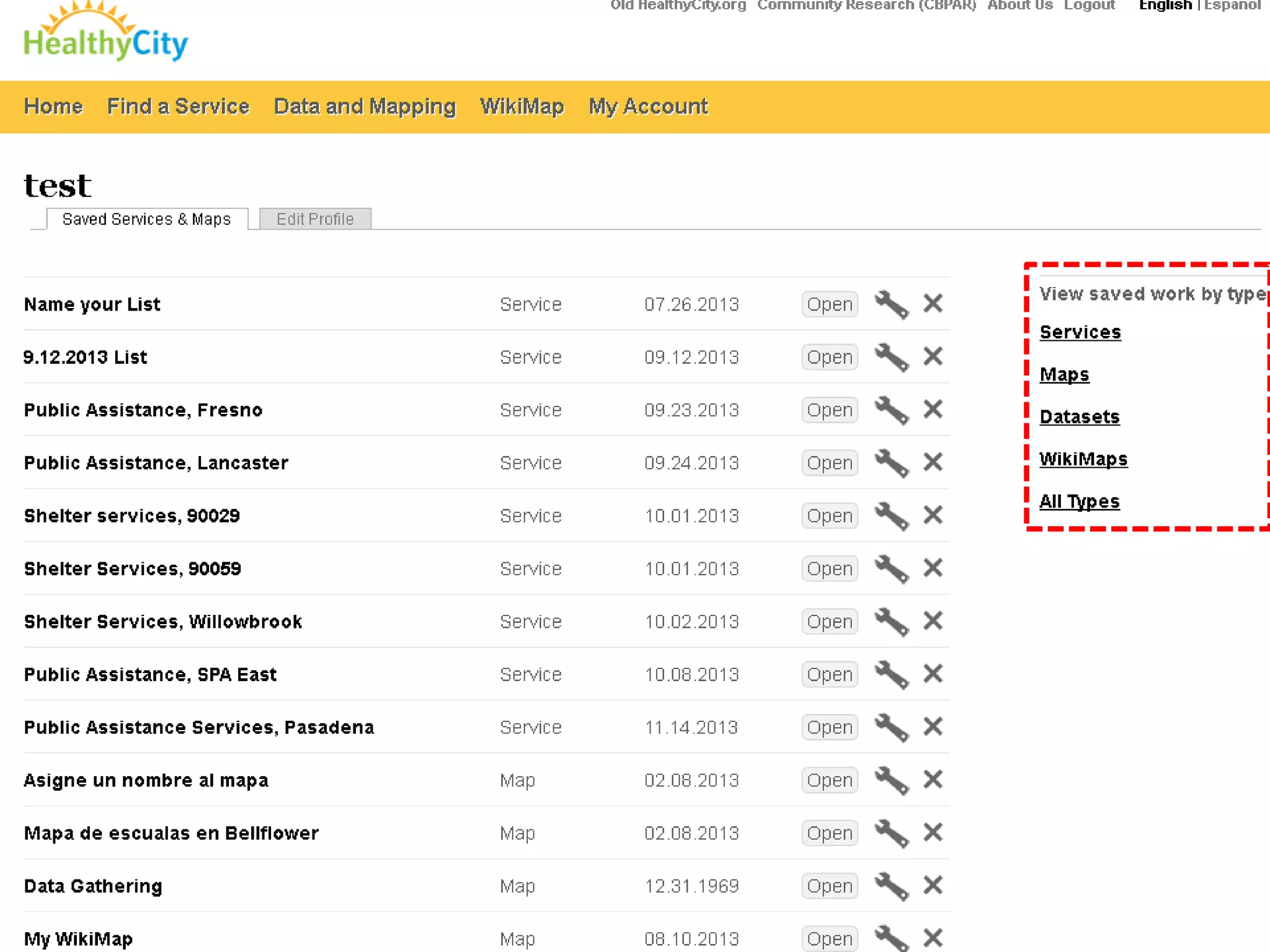
Task: Click wrench icon for Shelter Services, Willowbrook
Action: [891, 621]
